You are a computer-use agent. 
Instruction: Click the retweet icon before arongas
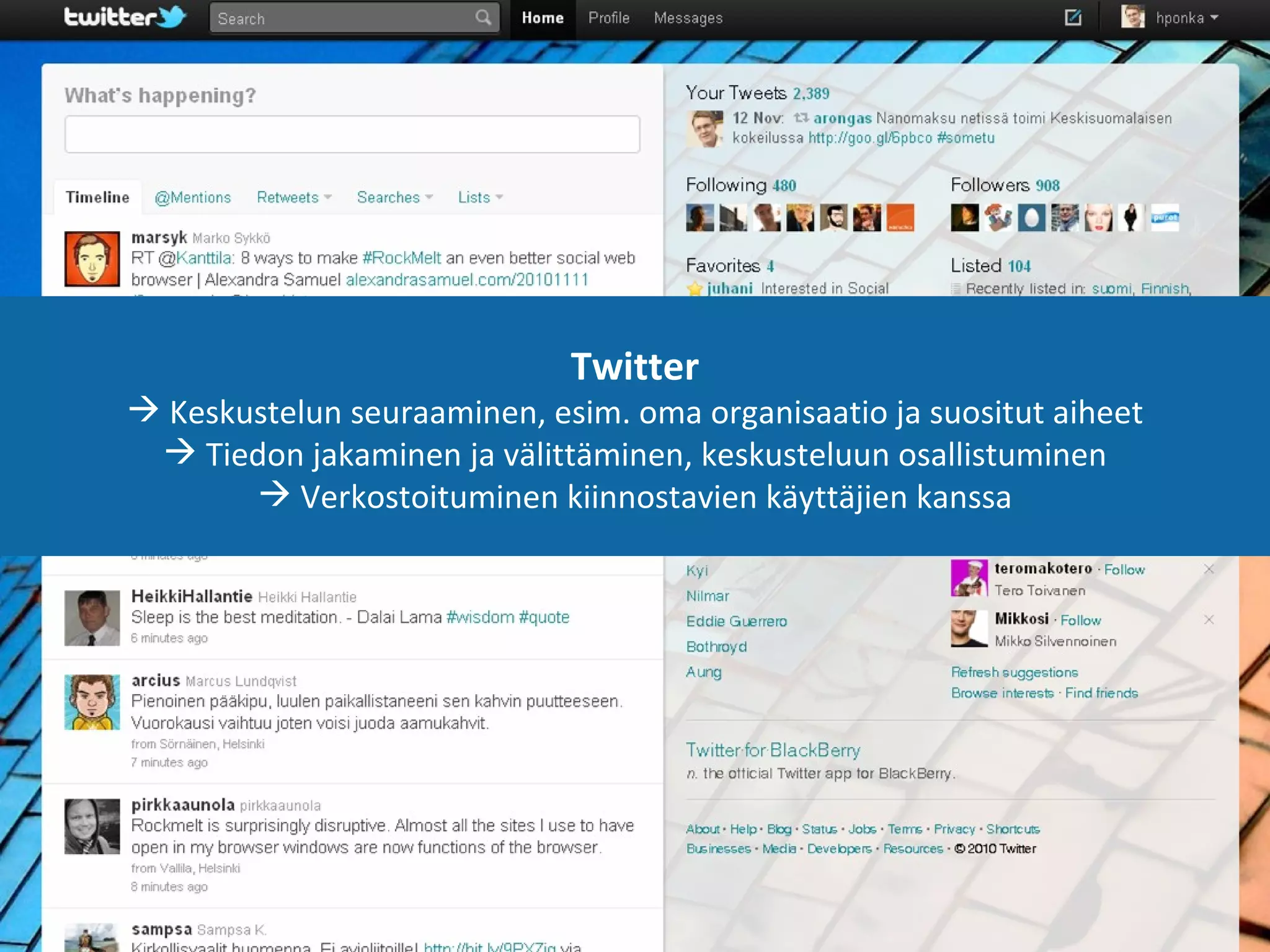click(x=801, y=117)
